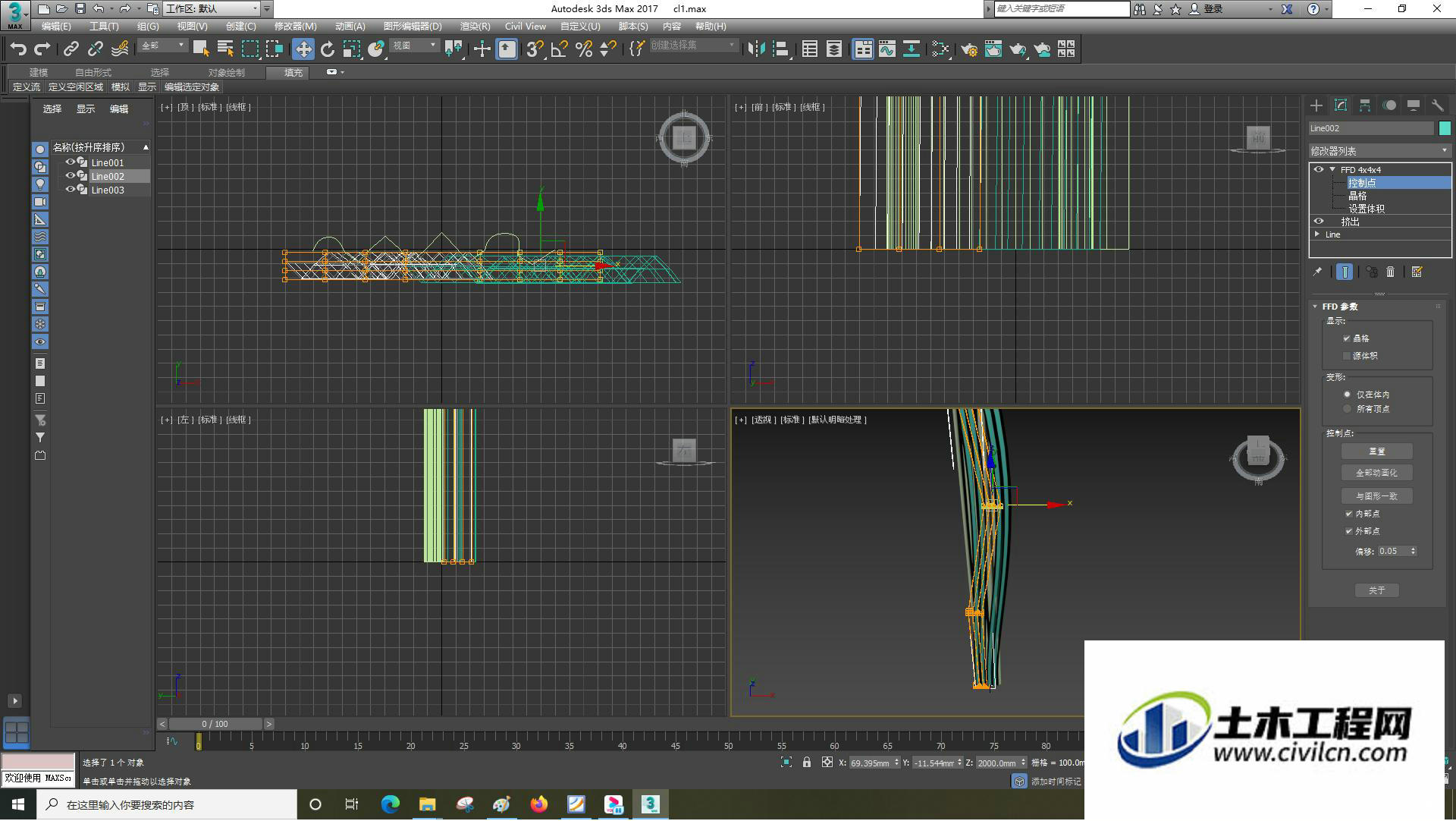Activate the Select and Move tool
The height and width of the screenshot is (821, 1456).
tap(303, 49)
